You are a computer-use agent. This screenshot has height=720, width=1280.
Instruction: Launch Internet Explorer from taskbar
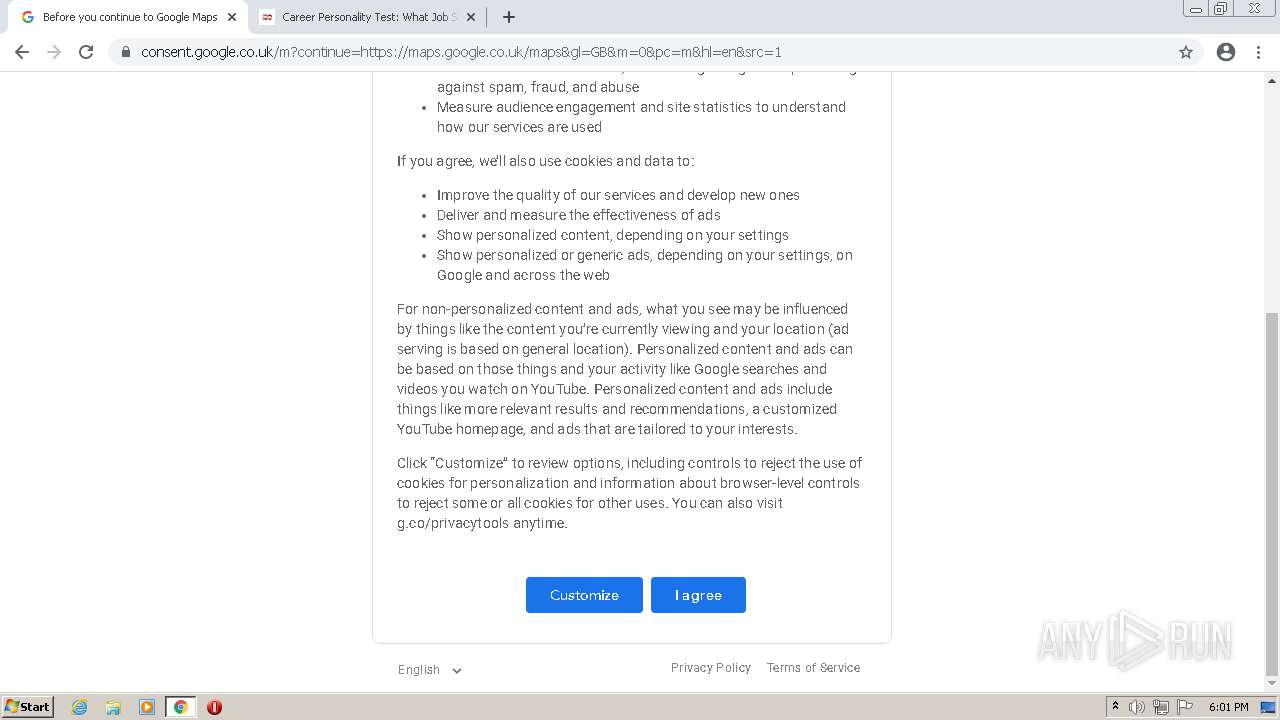[80, 707]
